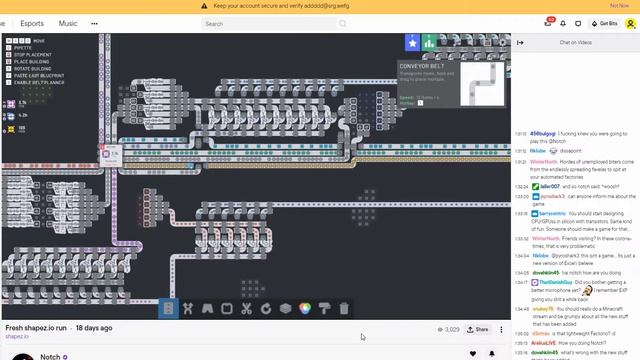Screen dimensions: 640x360
Task: Select the Painter tool
Action: click(324, 309)
